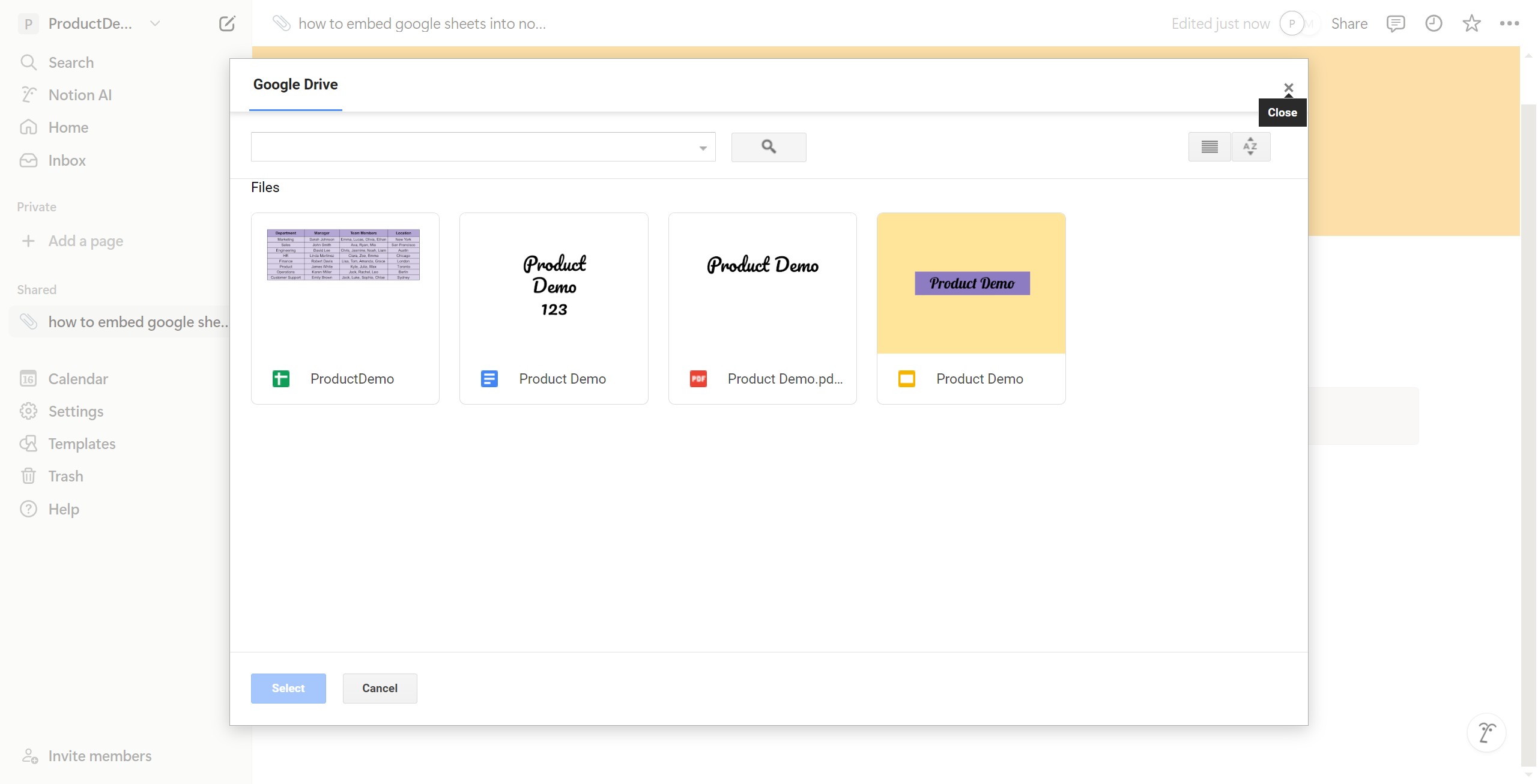Open the page three-dot options menu
This screenshot has height=784, width=1538.
point(1509,23)
